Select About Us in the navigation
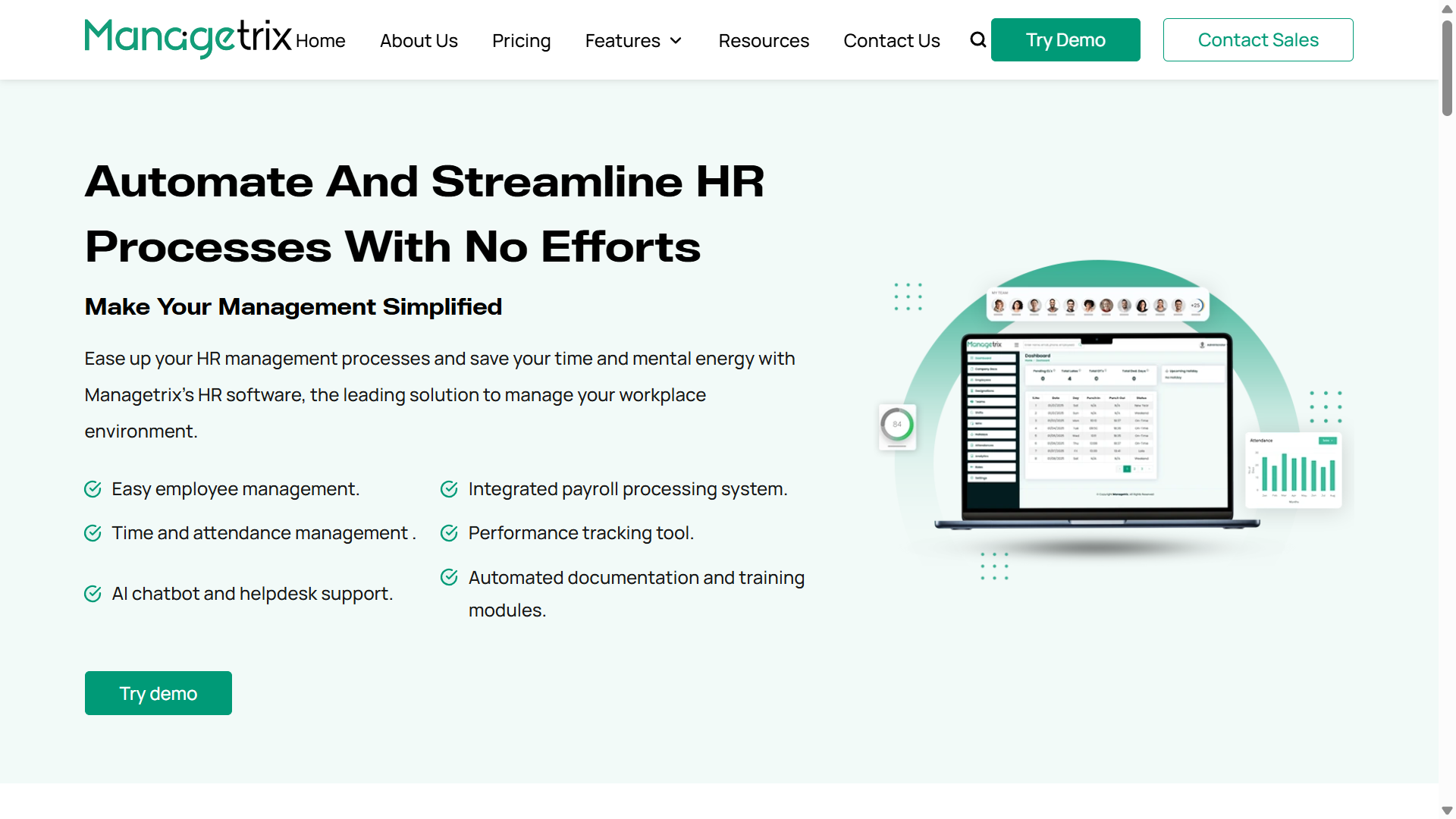The height and width of the screenshot is (819, 1456). [419, 41]
